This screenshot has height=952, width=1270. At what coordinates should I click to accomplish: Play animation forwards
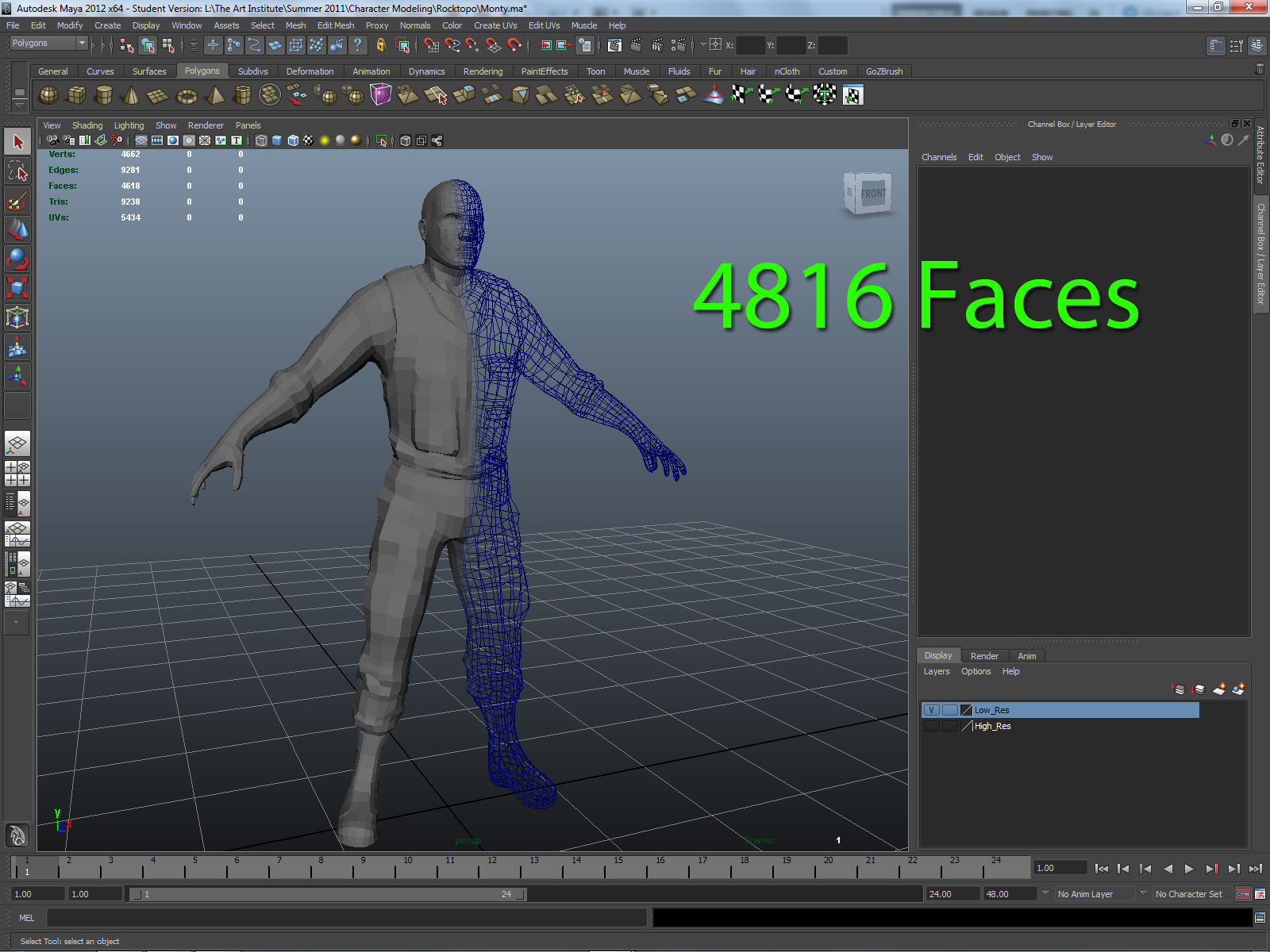1189,869
